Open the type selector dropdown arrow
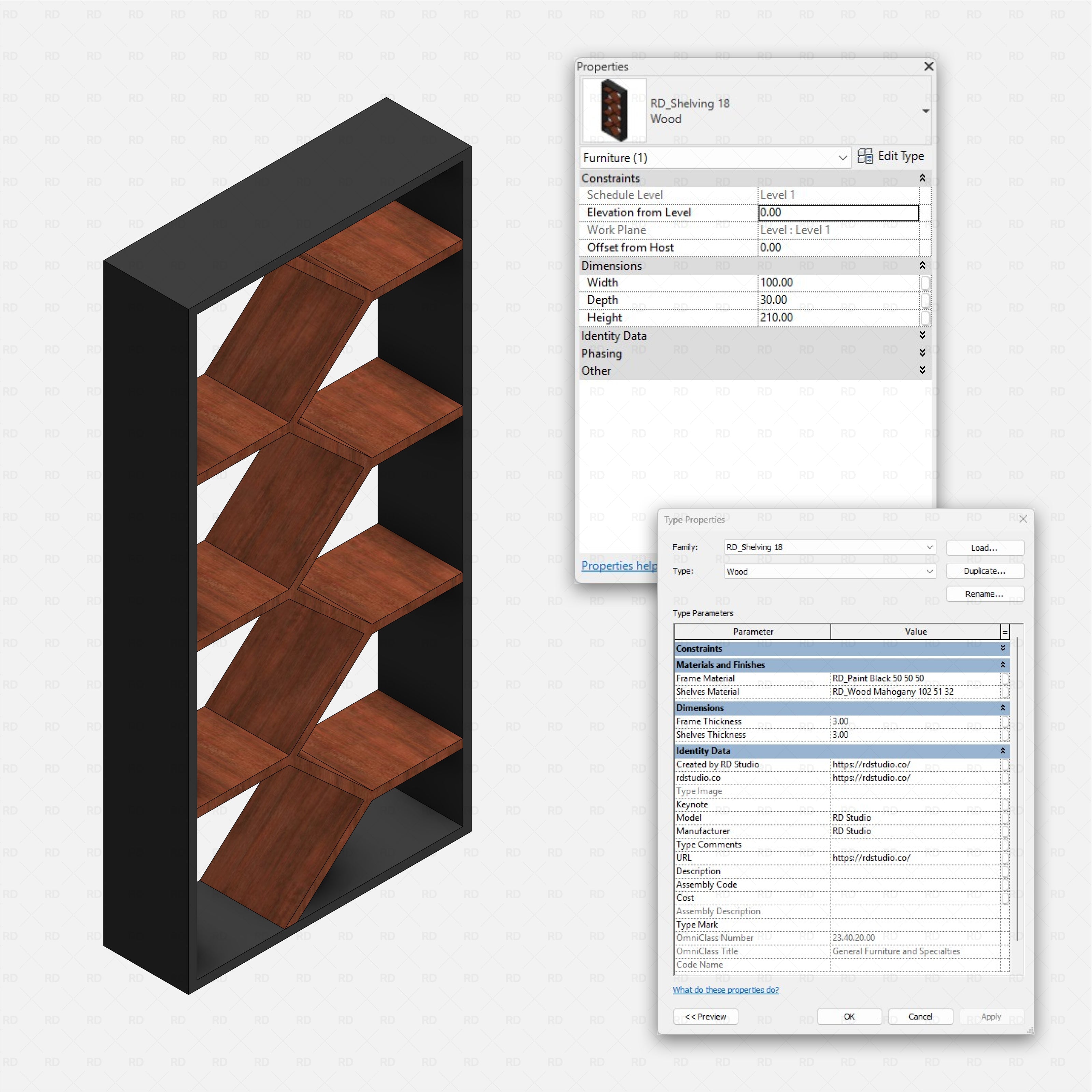 point(925,111)
